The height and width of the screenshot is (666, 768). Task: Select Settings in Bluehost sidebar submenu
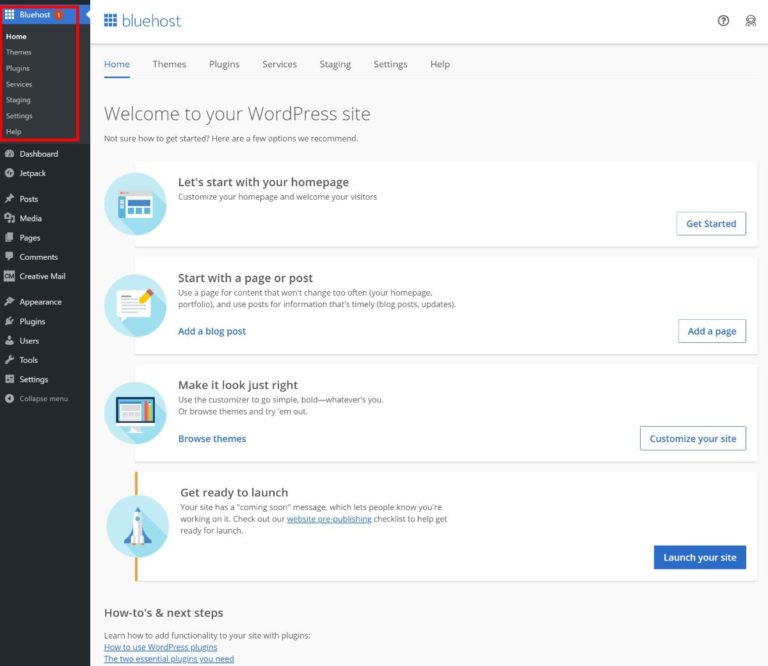click(x=19, y=116)
